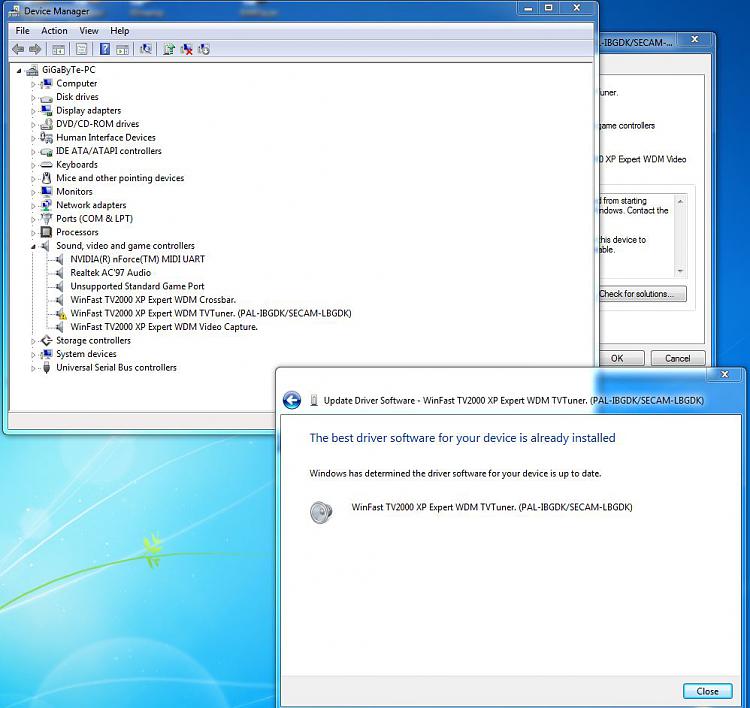Click the Device Manager title bar icon
The width and height of the screenshot is (750, 708).
click(x=14, y=11)
